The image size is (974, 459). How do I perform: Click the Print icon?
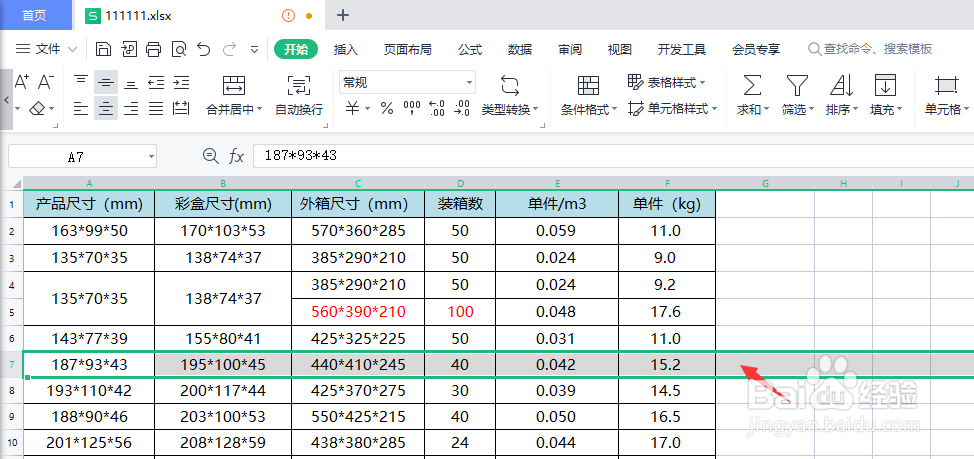153,49
